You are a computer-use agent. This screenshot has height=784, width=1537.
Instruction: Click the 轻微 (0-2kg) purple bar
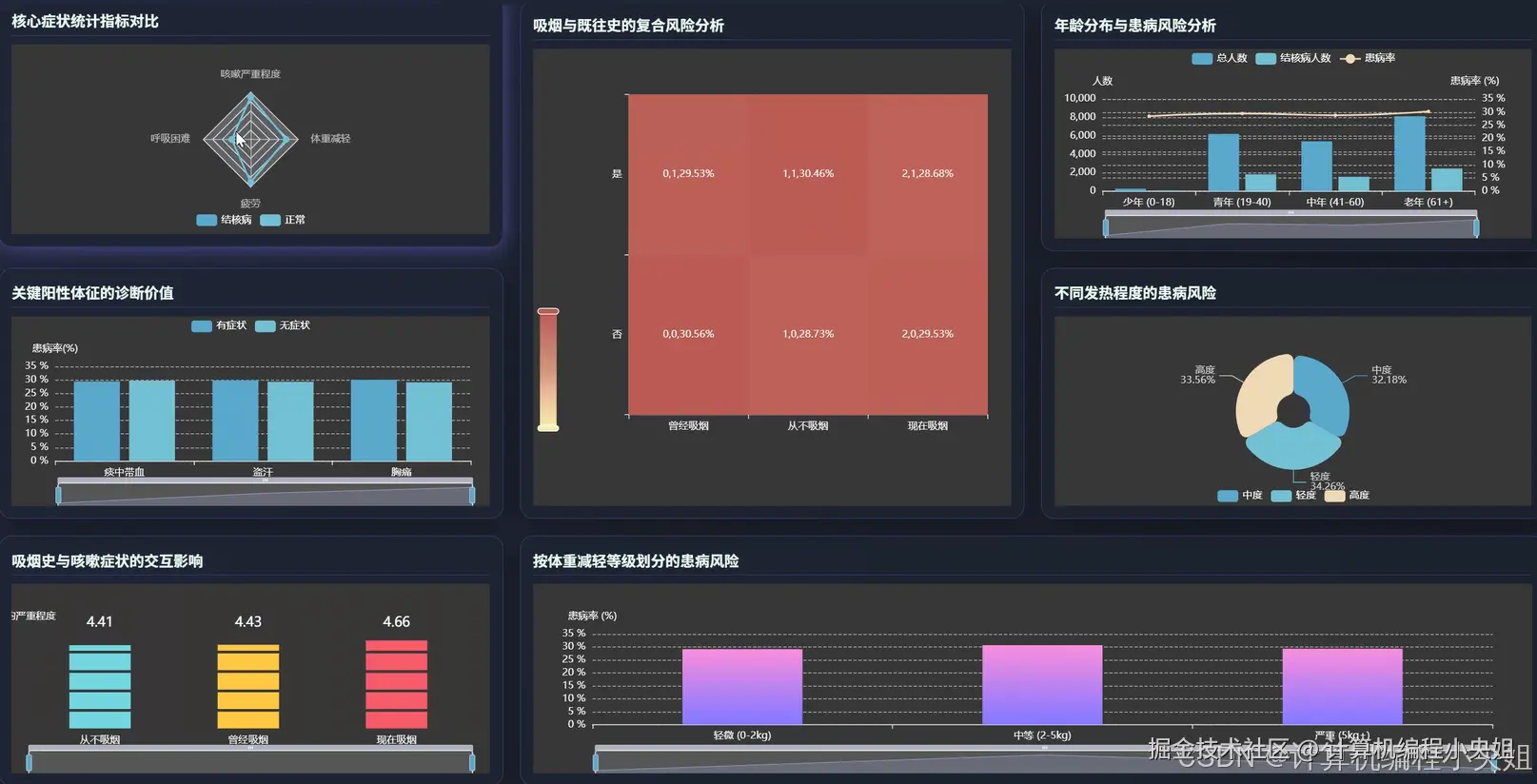(742, 687)
